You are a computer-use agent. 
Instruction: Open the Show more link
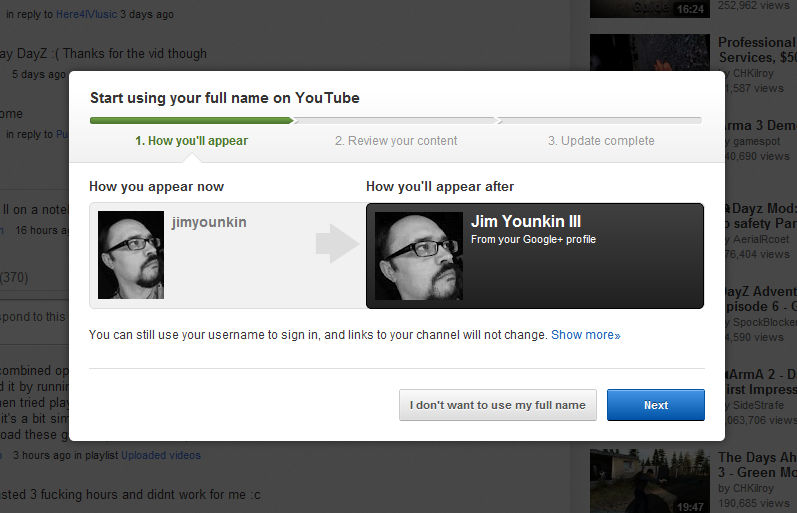click(586, 335)
